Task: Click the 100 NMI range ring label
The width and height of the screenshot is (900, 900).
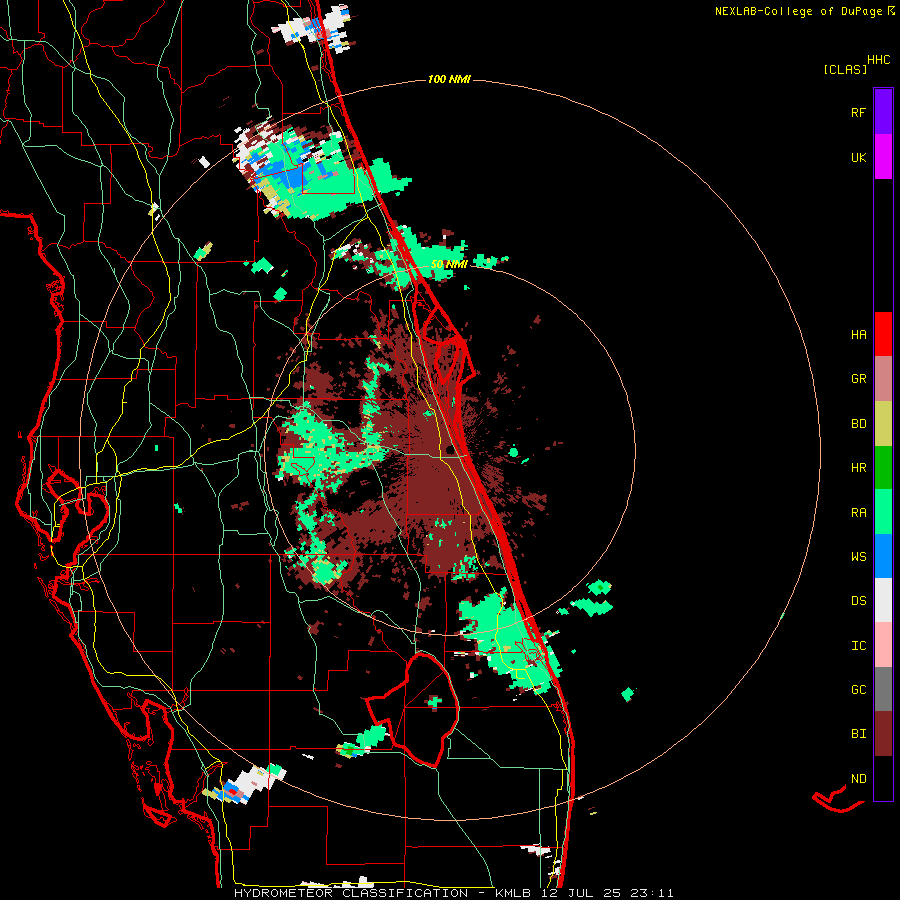Action: pyautogui.click(x=449, y=79)
